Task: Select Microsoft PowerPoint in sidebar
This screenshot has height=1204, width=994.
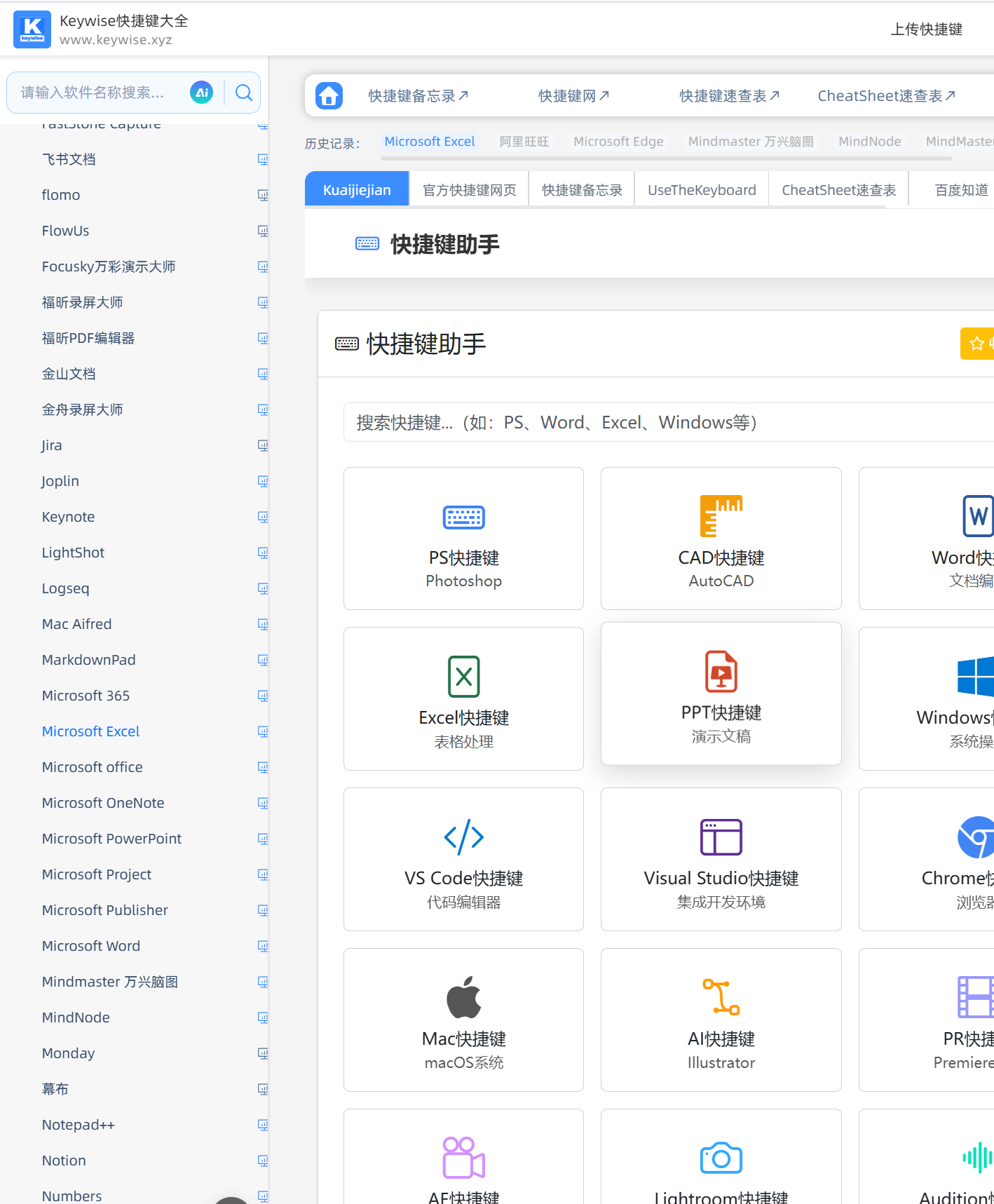Action: coord(111,839)
